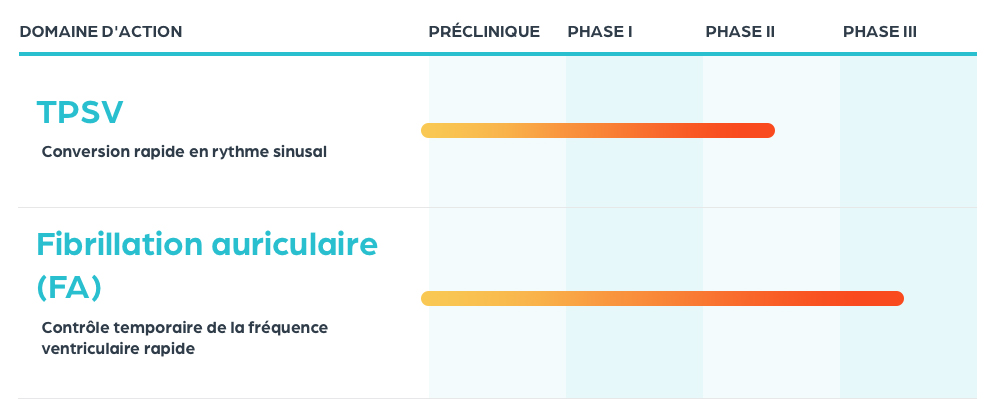
Task: Click the DOMAINE D'ACTION header label
Action: [101, 31]
